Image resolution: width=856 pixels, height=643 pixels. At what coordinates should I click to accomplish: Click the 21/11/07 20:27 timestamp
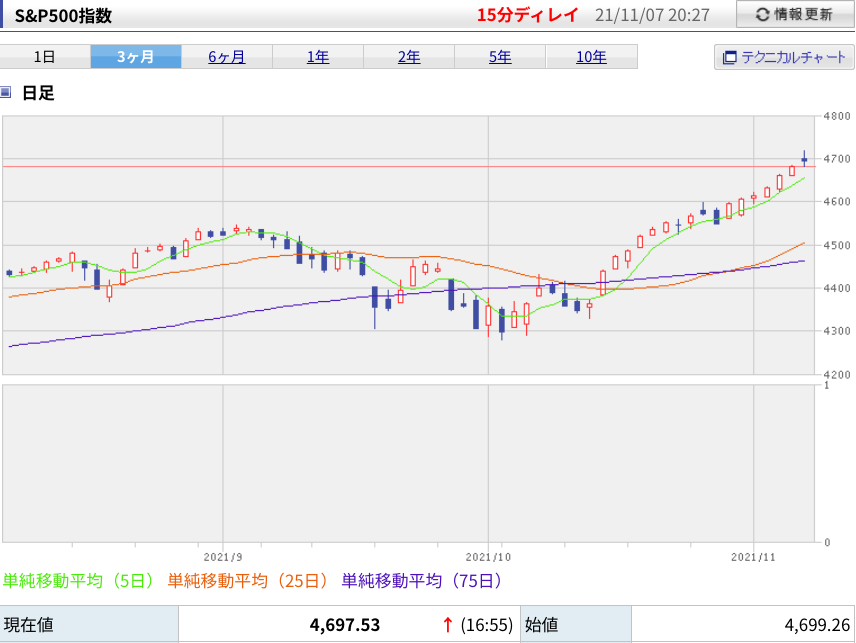652,15
